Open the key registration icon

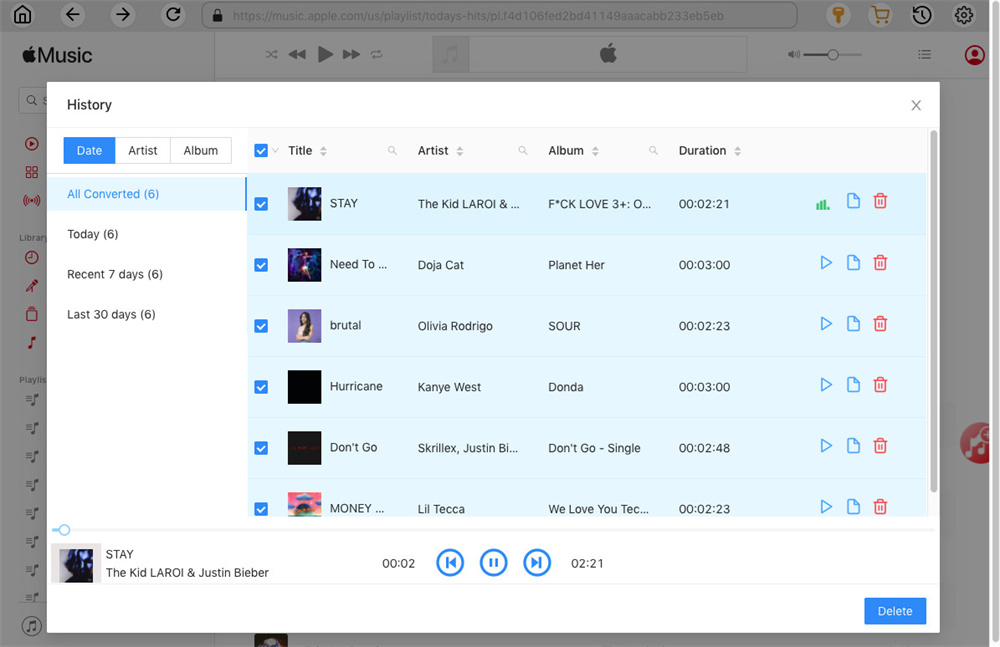(839, 15)
